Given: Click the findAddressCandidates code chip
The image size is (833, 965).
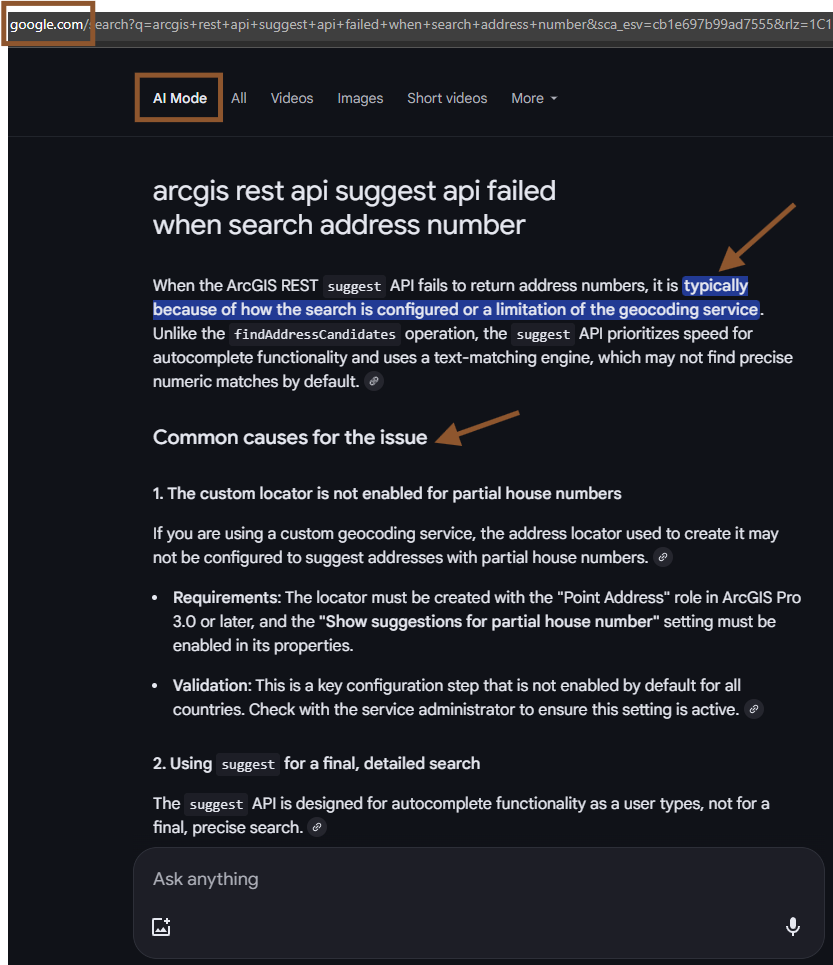Looking at the screenshot, I should click(x=314, y=334).
